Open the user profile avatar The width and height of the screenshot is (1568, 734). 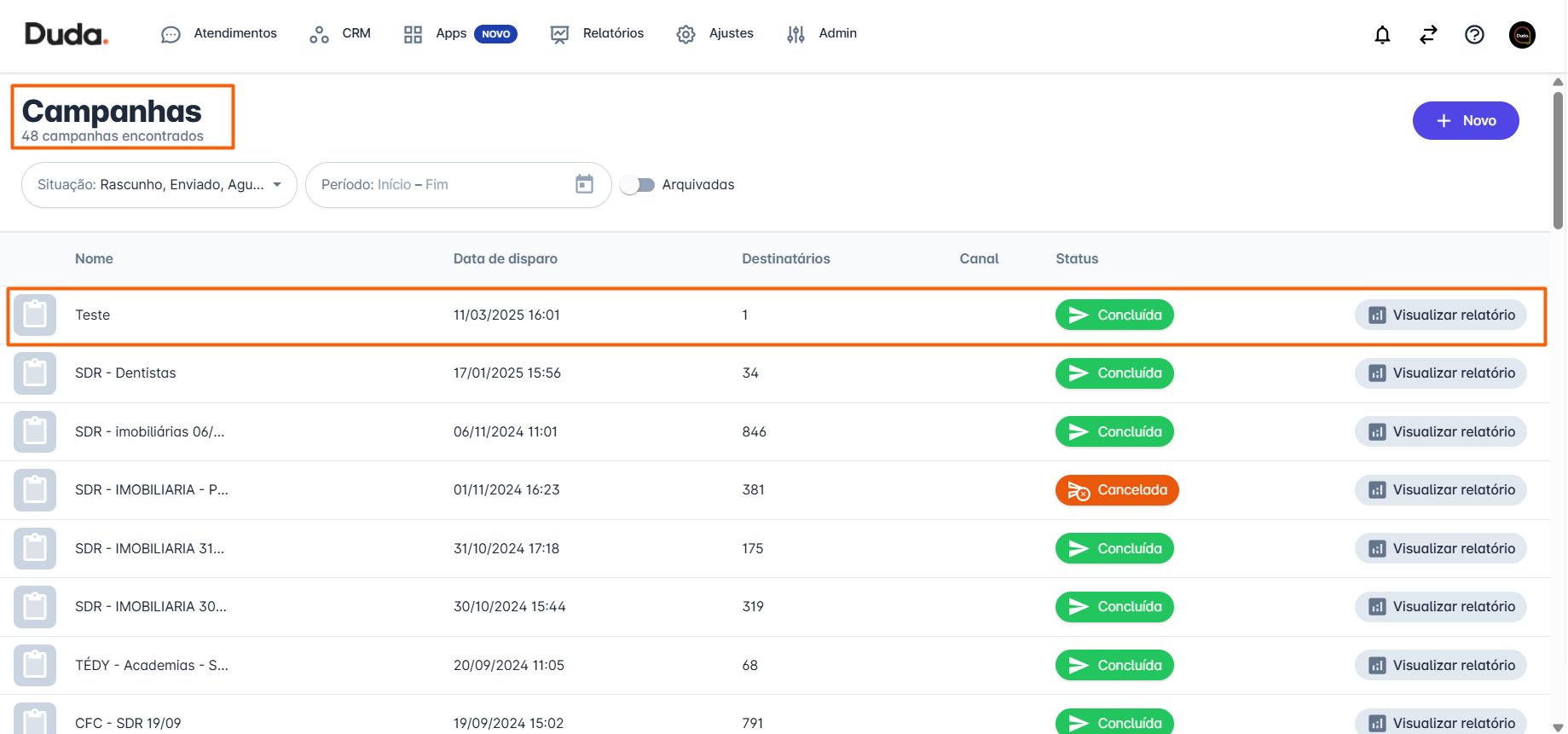[1522, 35]
